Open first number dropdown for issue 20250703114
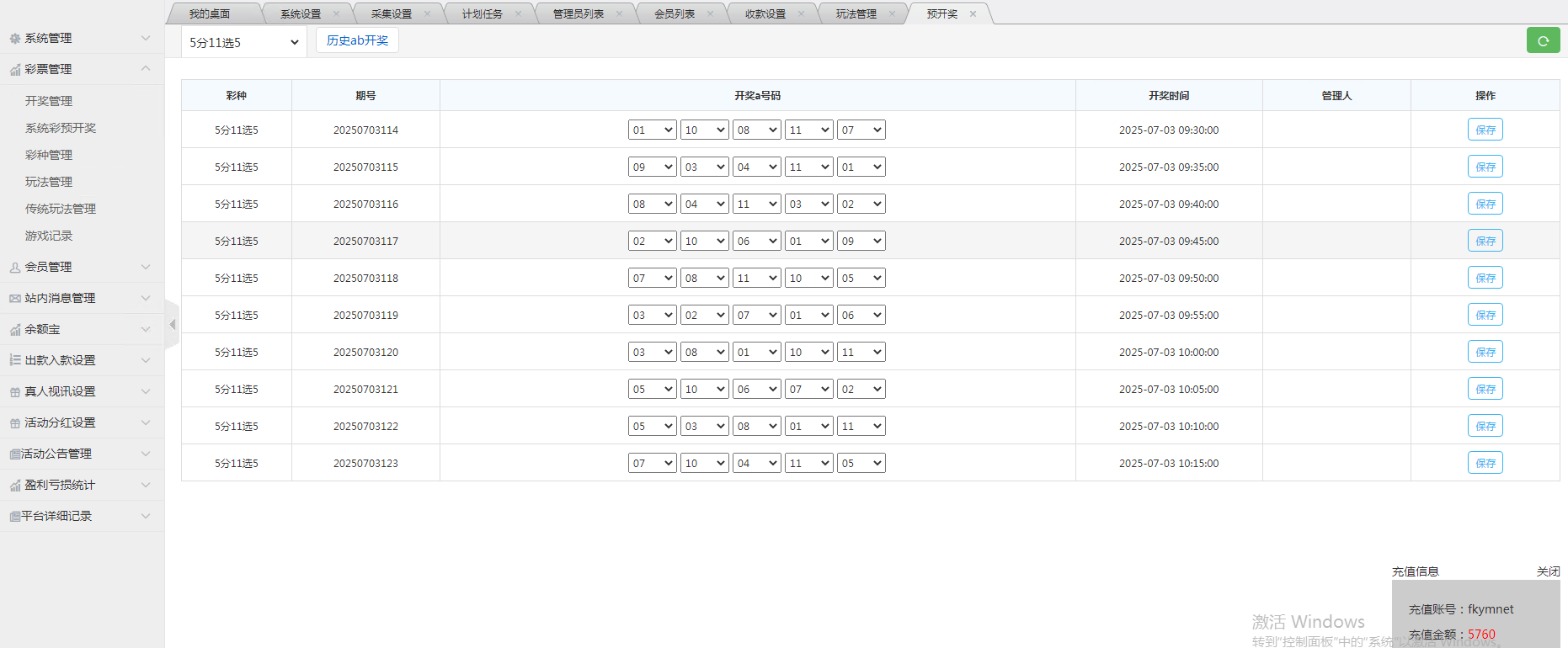This screenshot has height=648, width=1568. (x=652, y=130)
